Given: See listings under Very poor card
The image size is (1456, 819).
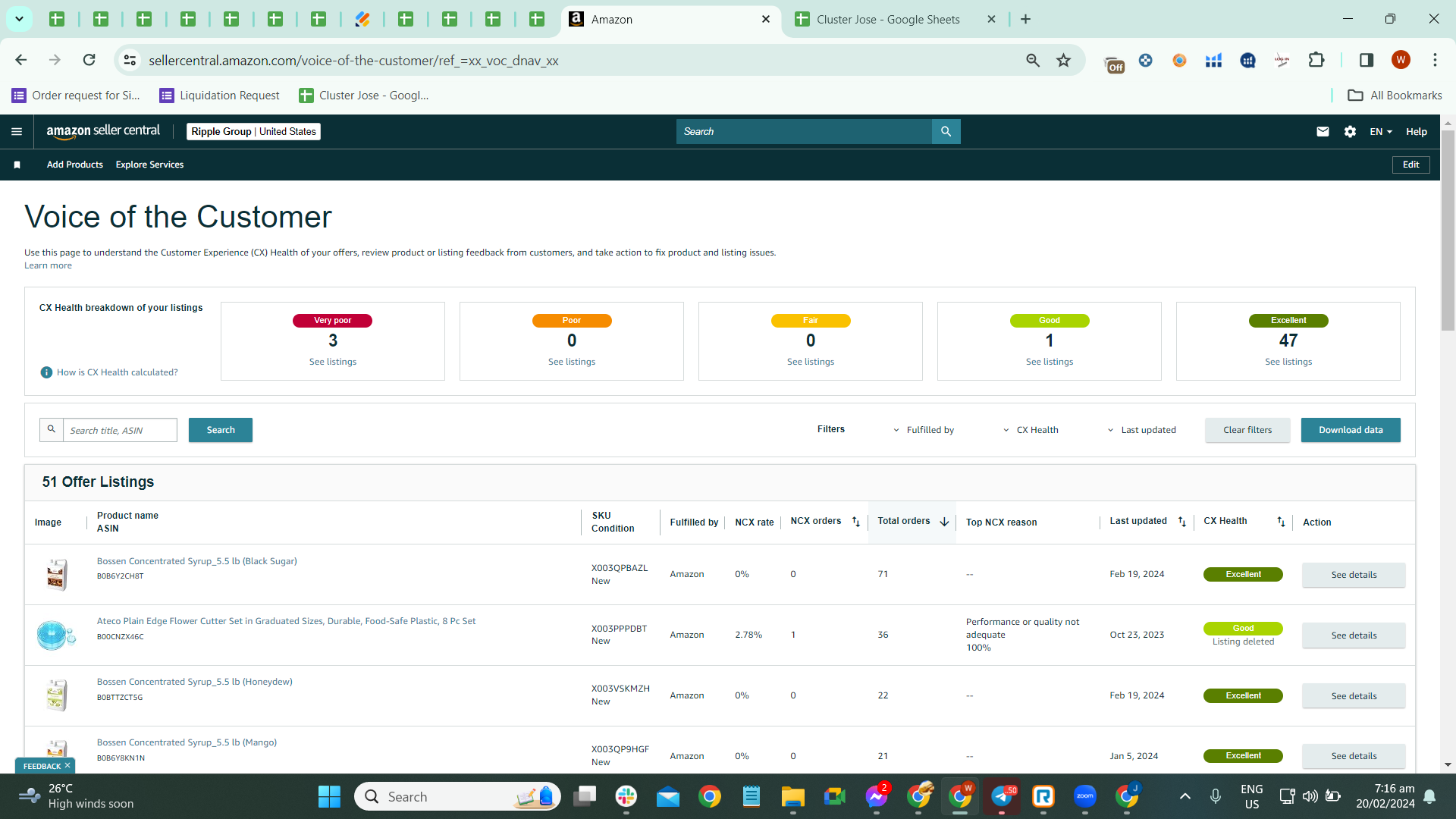Looking at the screenshot, I should 333,362.
